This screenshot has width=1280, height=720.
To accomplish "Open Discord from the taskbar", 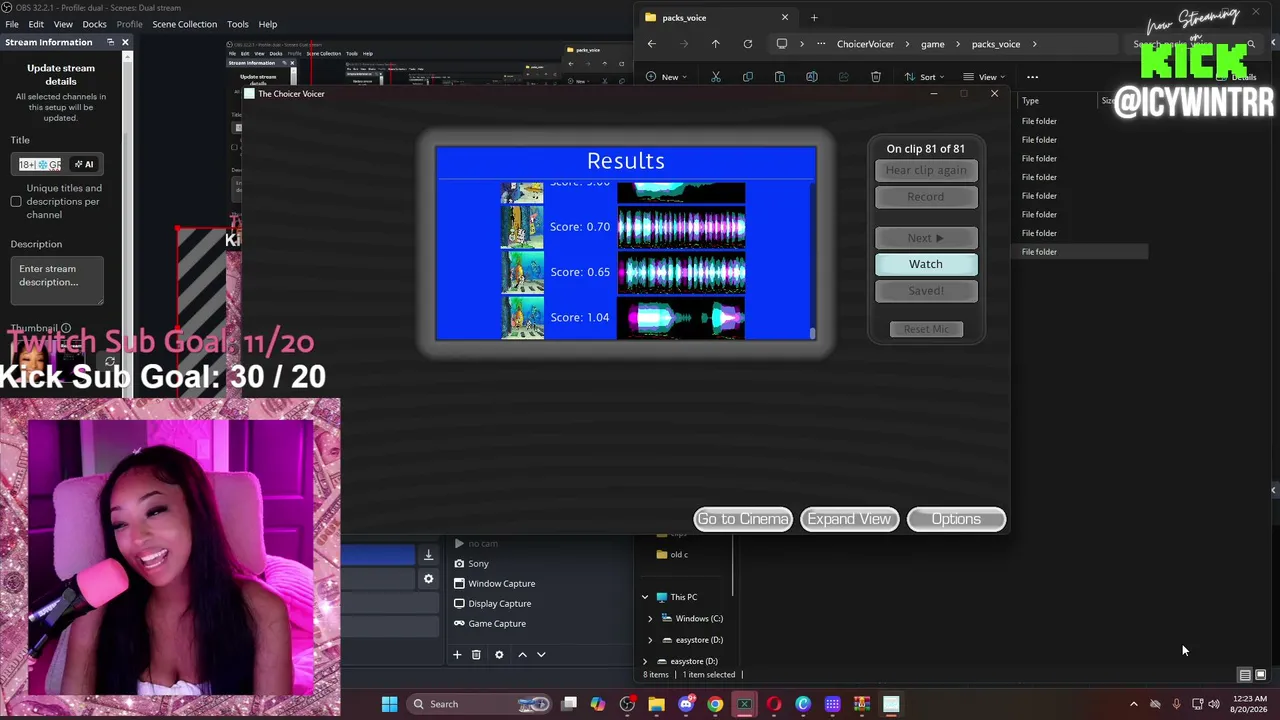I will point(686,704).
